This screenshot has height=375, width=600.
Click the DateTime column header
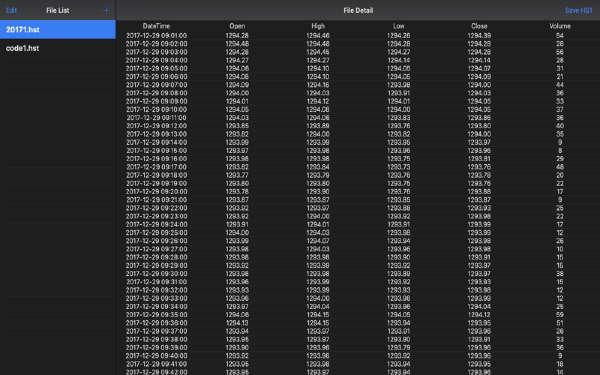[156, 26]
